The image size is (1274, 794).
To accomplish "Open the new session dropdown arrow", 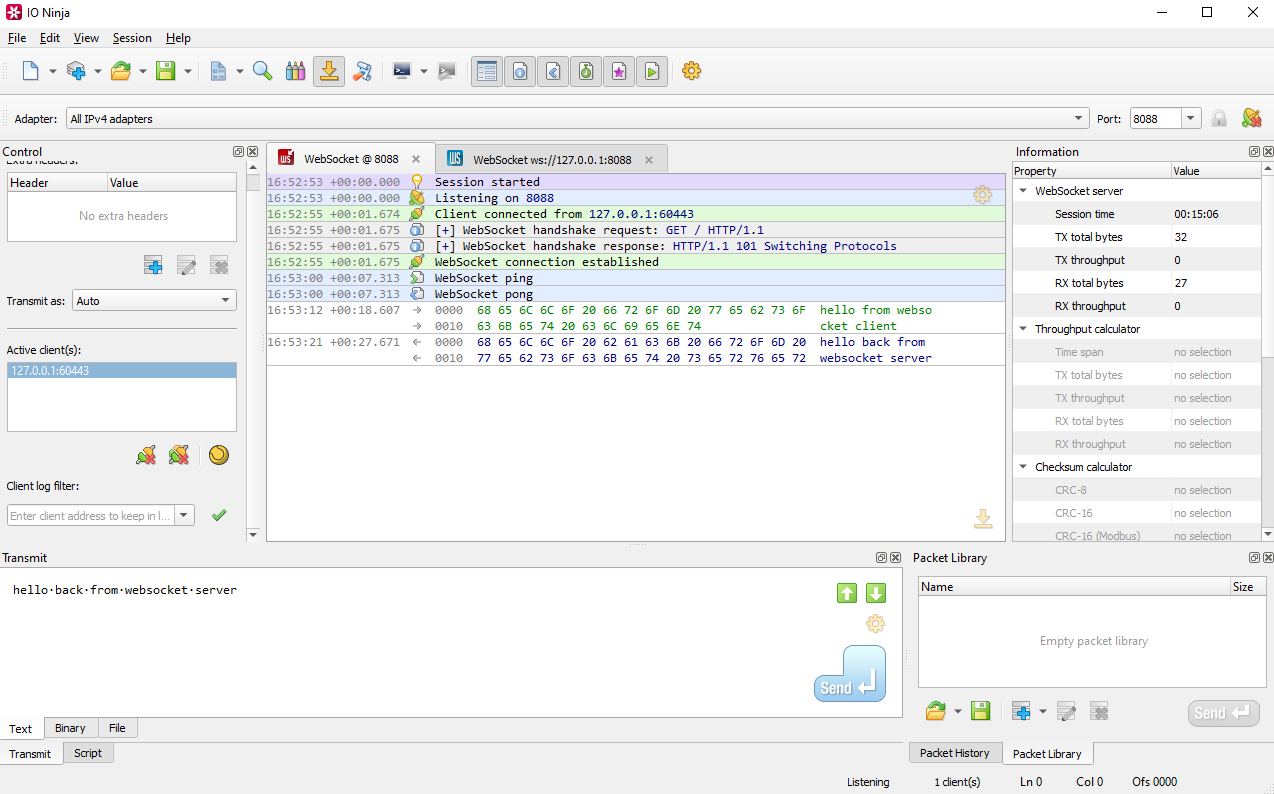I will coord(53,71).
